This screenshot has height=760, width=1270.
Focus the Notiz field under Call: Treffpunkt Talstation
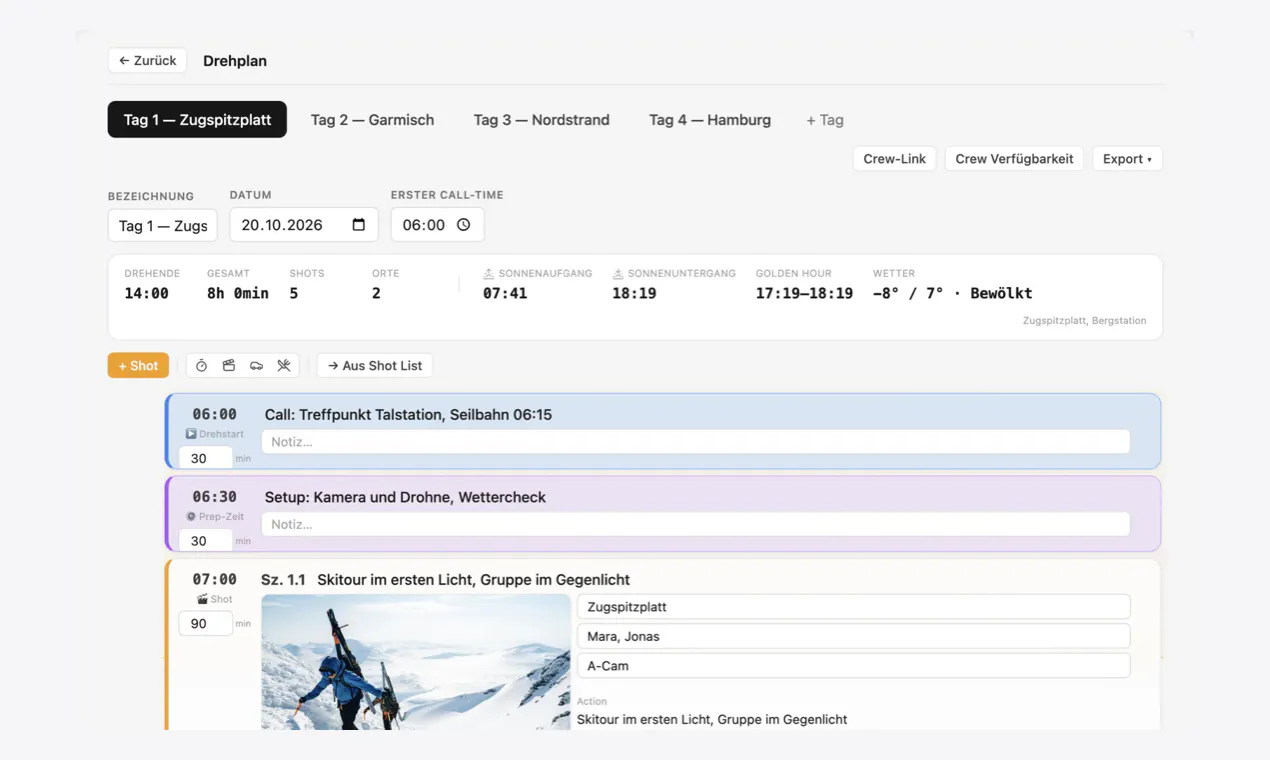pyautogui.click(x=696, y=442)
